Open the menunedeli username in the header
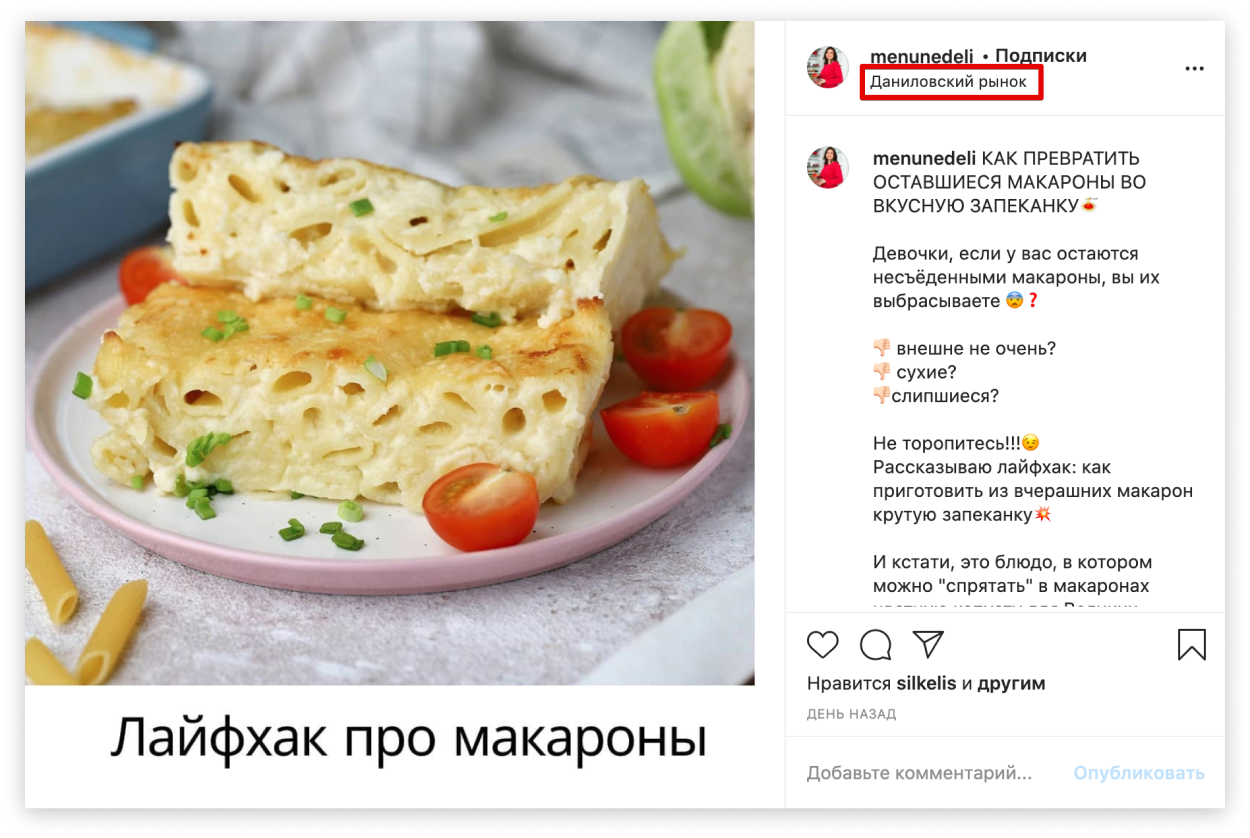The image size is (1250, 838). (922, 56)
